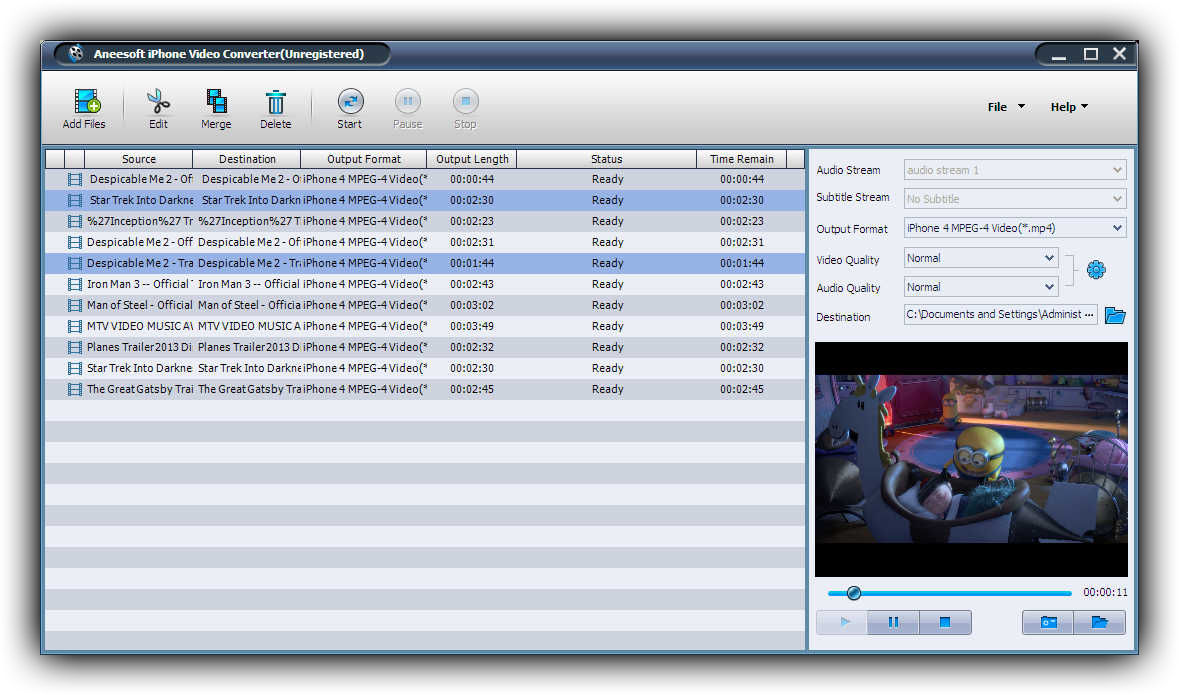The height and width of the screenshot is (695, 1179).
Task: Click the Stop icon in the main toolbar
Action: pyautogui.click(x=465, y=101)
